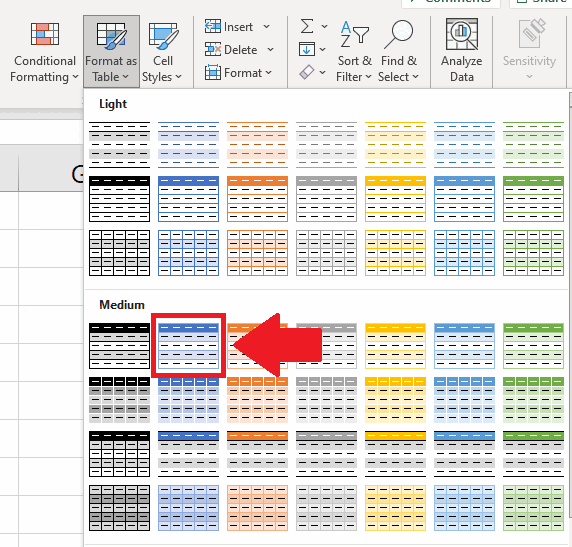Pick black-header Medium style with white grid cells

click(x=119, y=454)
